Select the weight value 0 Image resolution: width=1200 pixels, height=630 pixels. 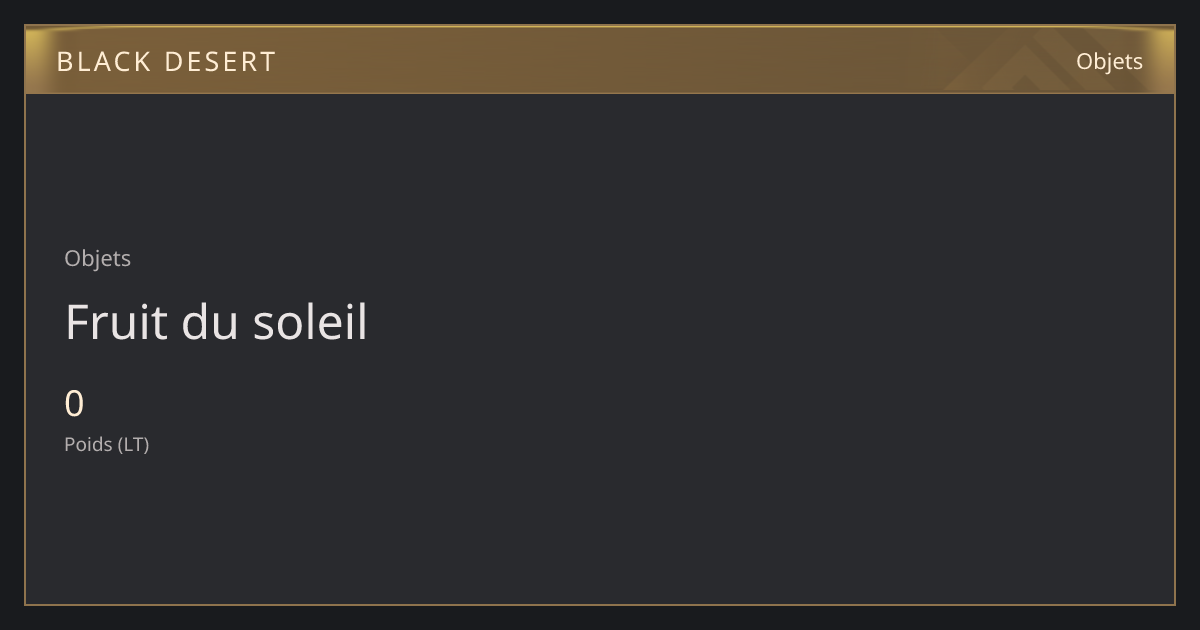click(74, 404)
